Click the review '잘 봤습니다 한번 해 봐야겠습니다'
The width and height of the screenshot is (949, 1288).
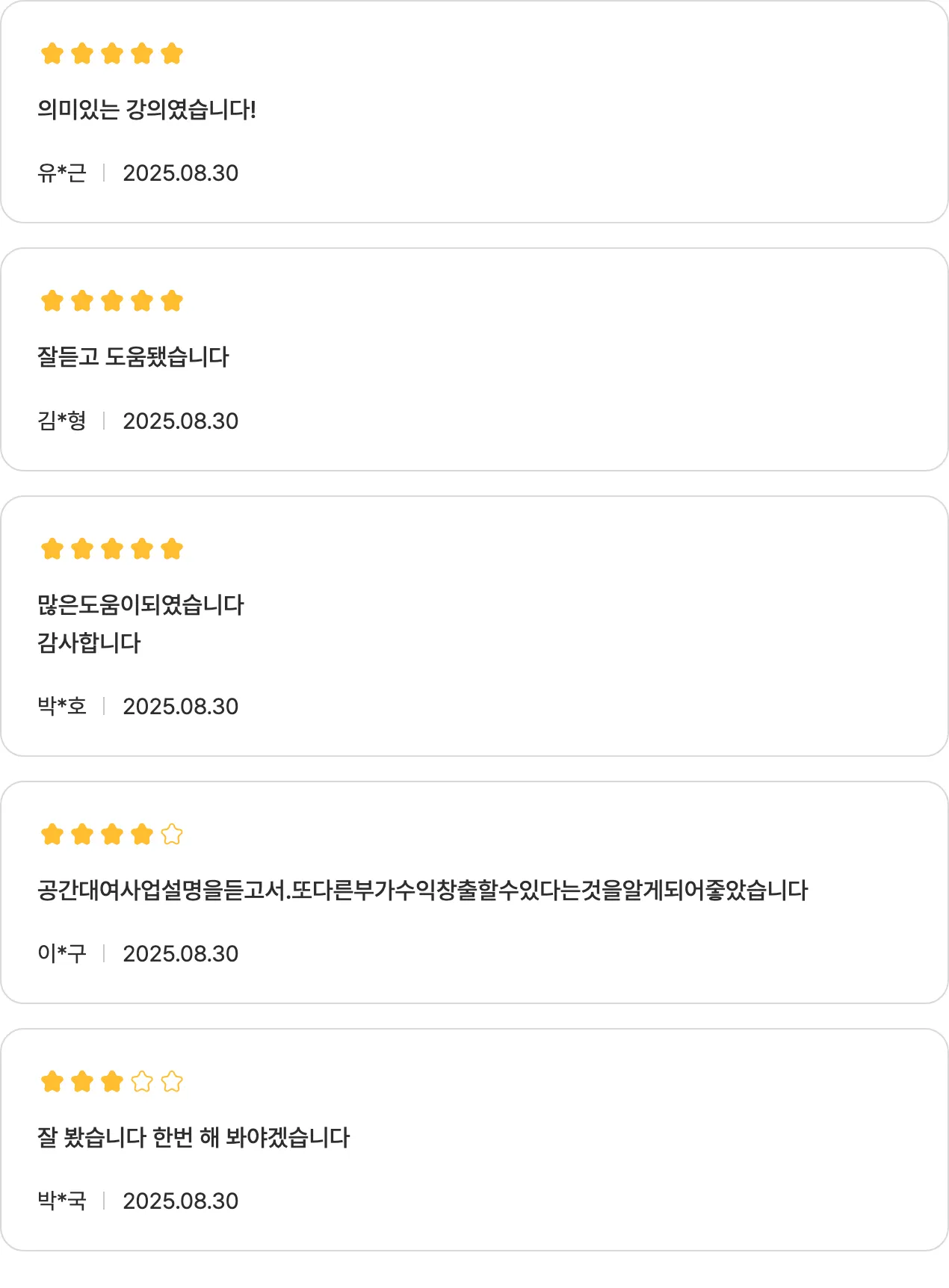point(194,1137)
